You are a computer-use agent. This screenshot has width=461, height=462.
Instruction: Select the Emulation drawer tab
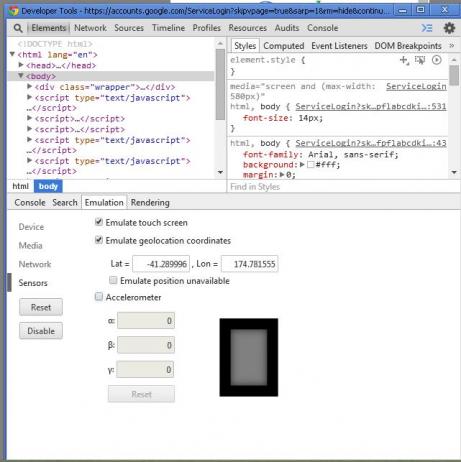click(104, 203)
